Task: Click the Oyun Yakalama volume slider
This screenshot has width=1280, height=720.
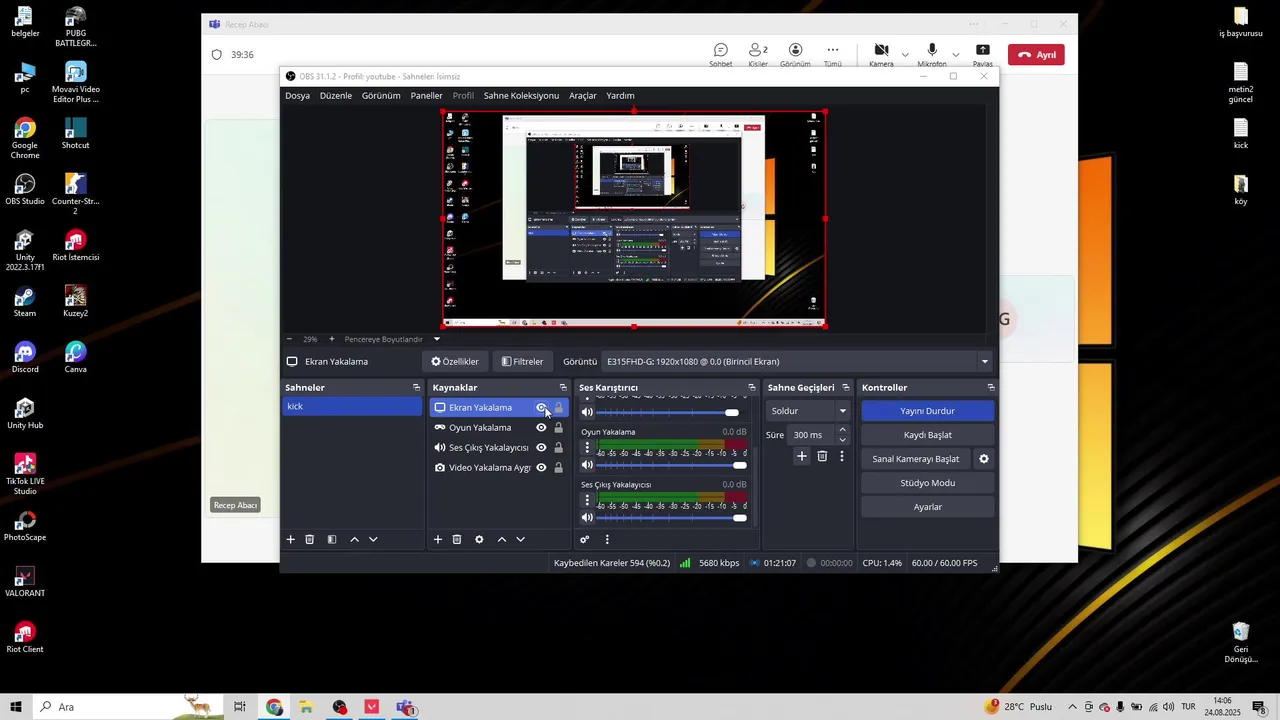Action: pyautogui.click(x=671, y=465)
